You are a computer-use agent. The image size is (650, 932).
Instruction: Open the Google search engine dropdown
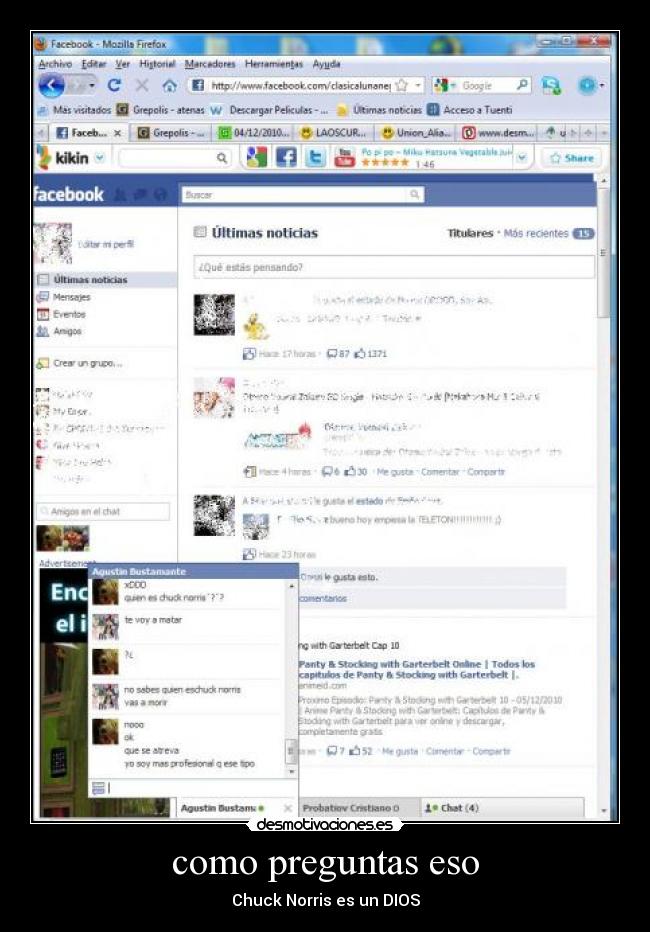click(x=443, y=86)
